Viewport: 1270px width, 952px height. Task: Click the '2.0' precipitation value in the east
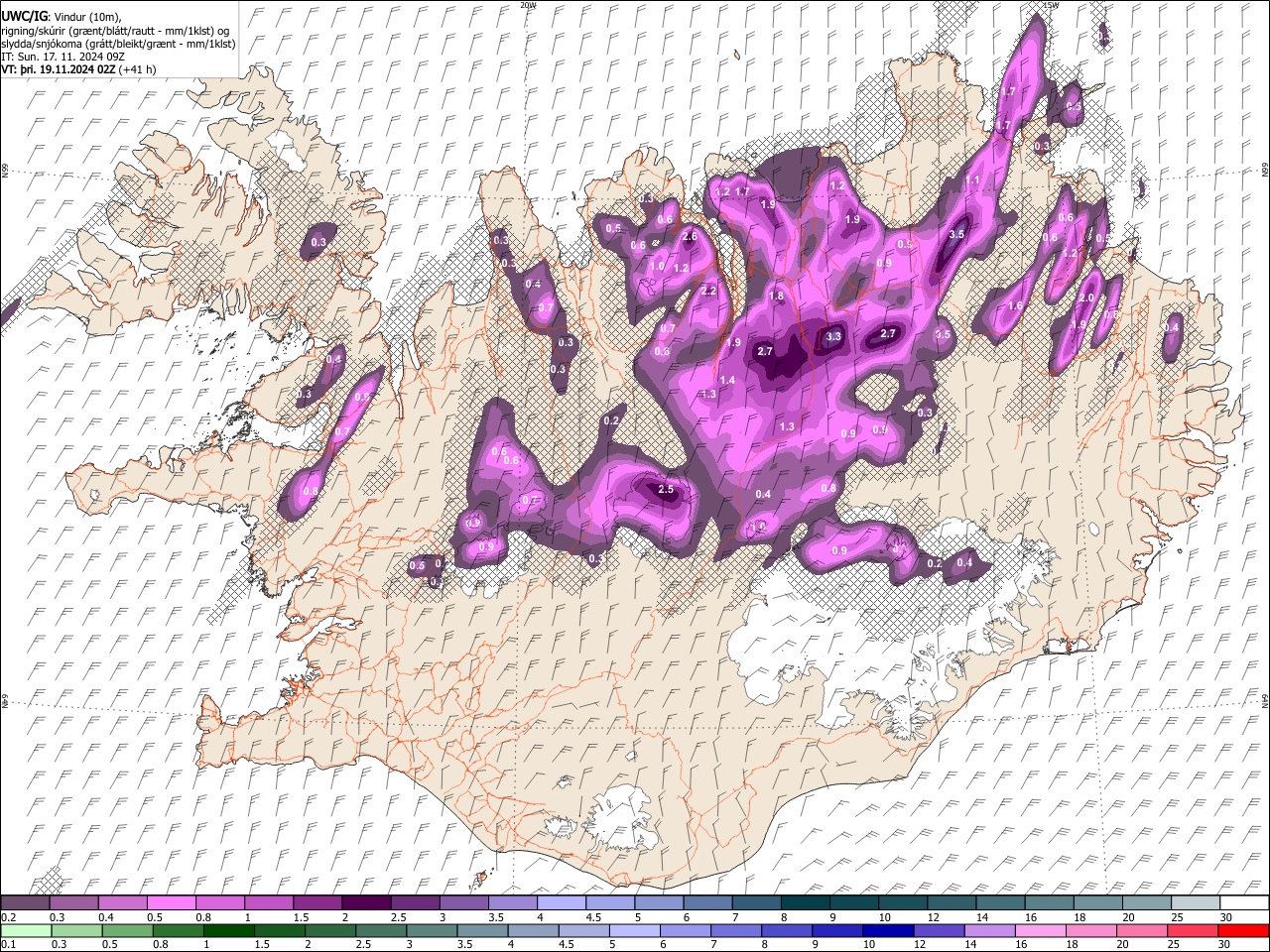point(1086,297)
